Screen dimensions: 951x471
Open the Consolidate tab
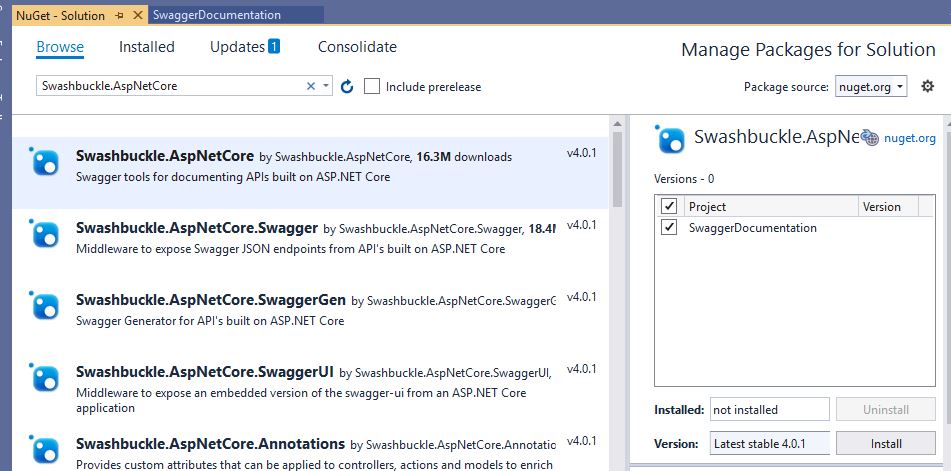pyautogui.click(x=357, y=47)
